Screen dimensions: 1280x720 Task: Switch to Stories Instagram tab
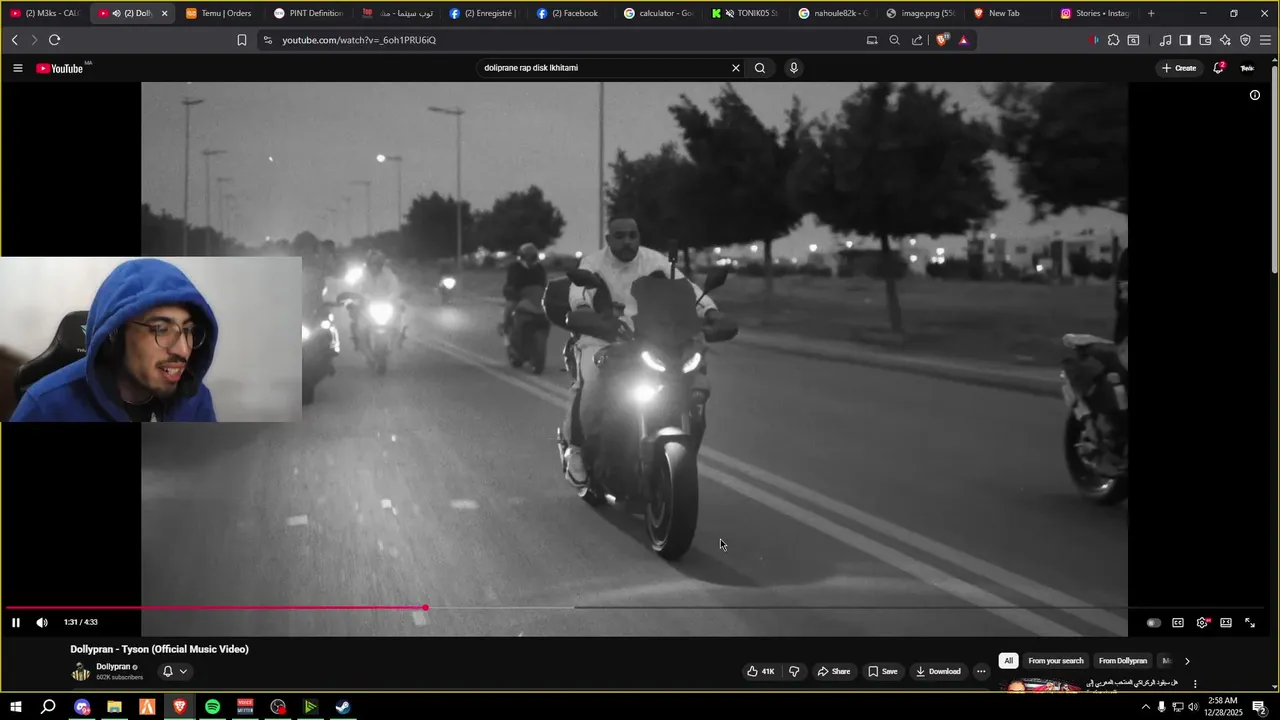pos(1094,13)
